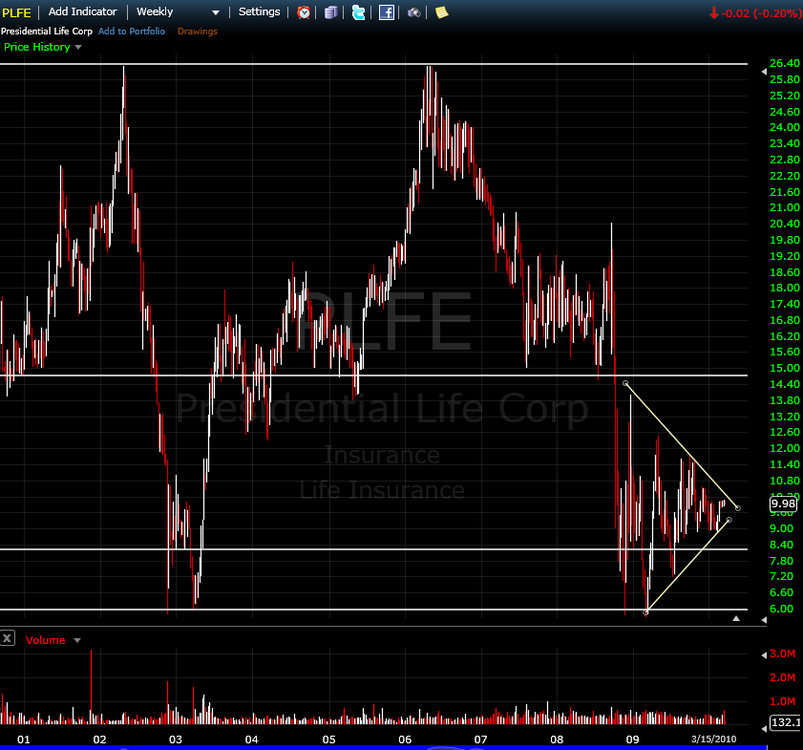This screenshot has width=803, height=750.
Task: Open the Drawings link
Action: [x=197, y=31]
